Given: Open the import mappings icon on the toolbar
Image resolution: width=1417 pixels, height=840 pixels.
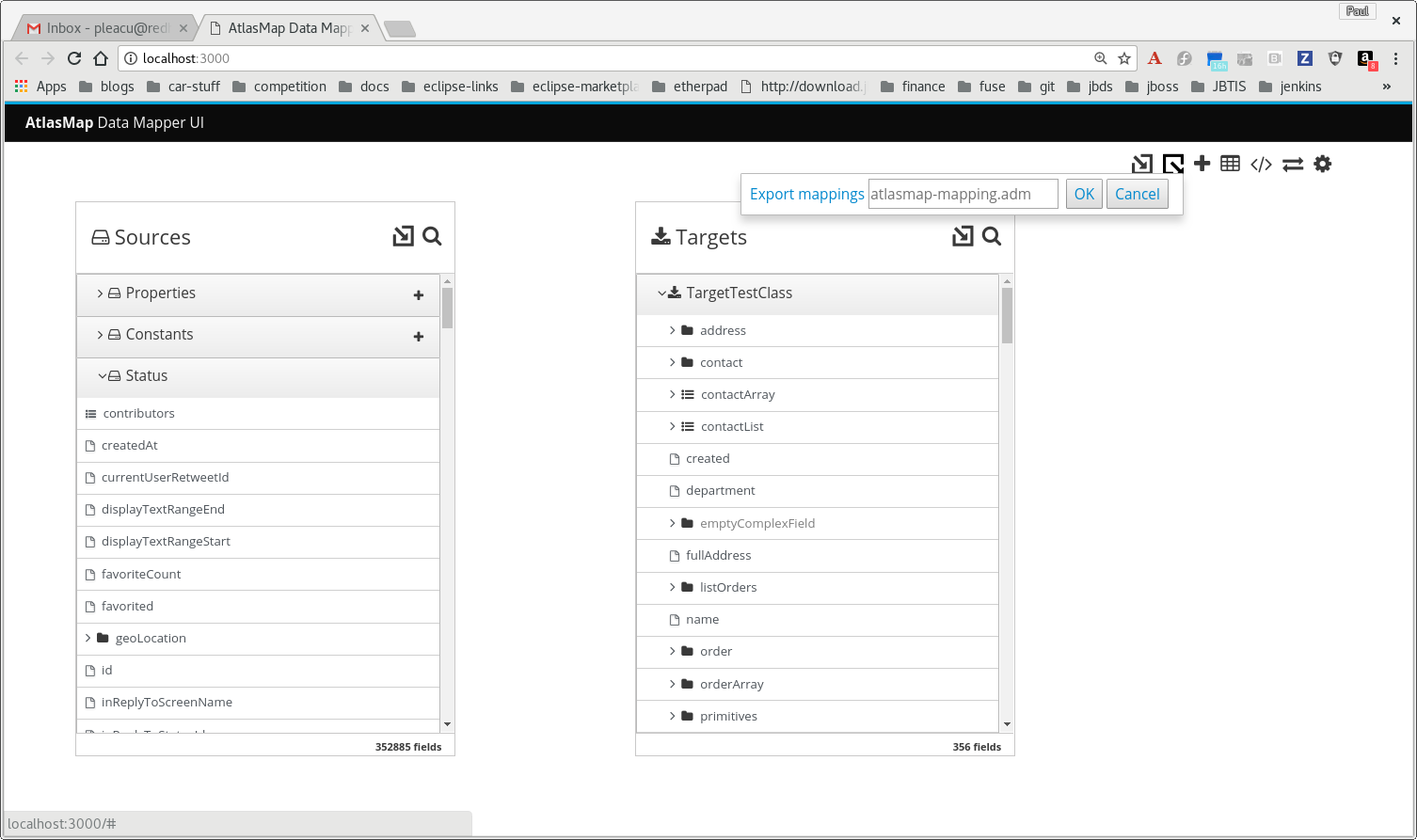Looking at the screenshot, I should (x=1141, y=164).
